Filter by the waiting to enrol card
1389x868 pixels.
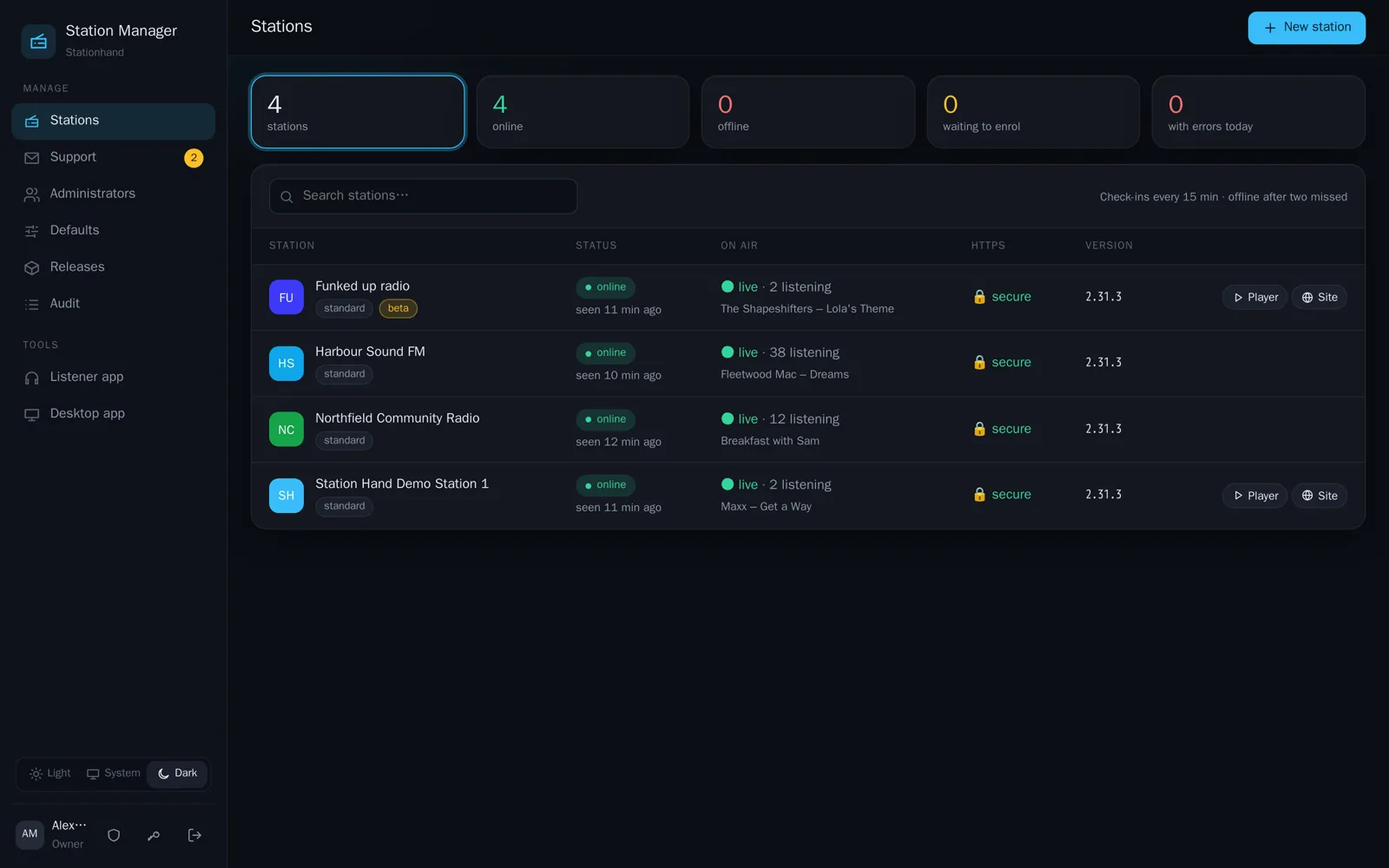pos(1033,112)
